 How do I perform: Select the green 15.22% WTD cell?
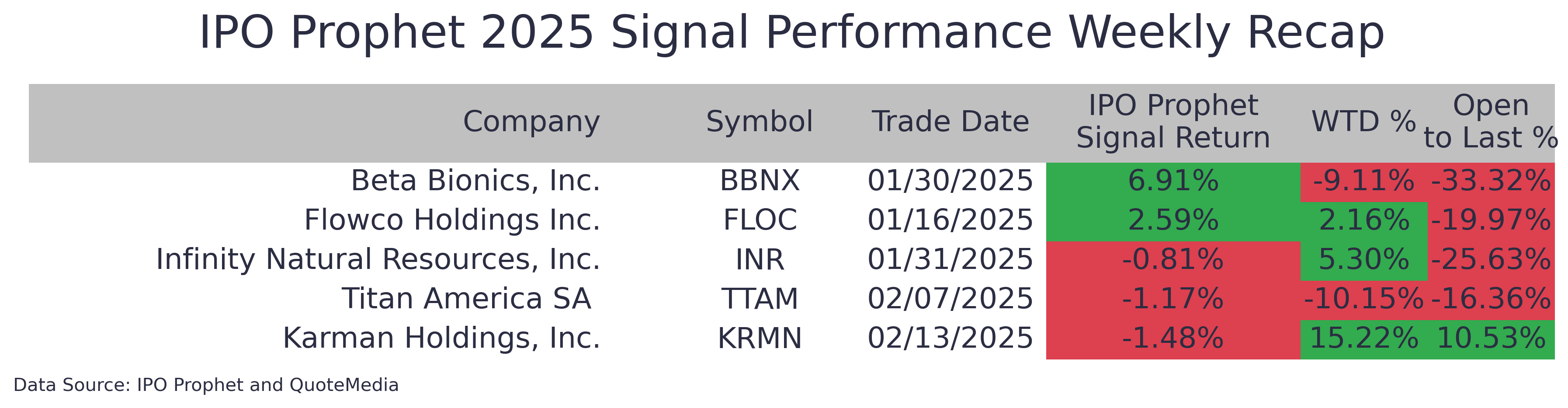[x=1363, y=338]
